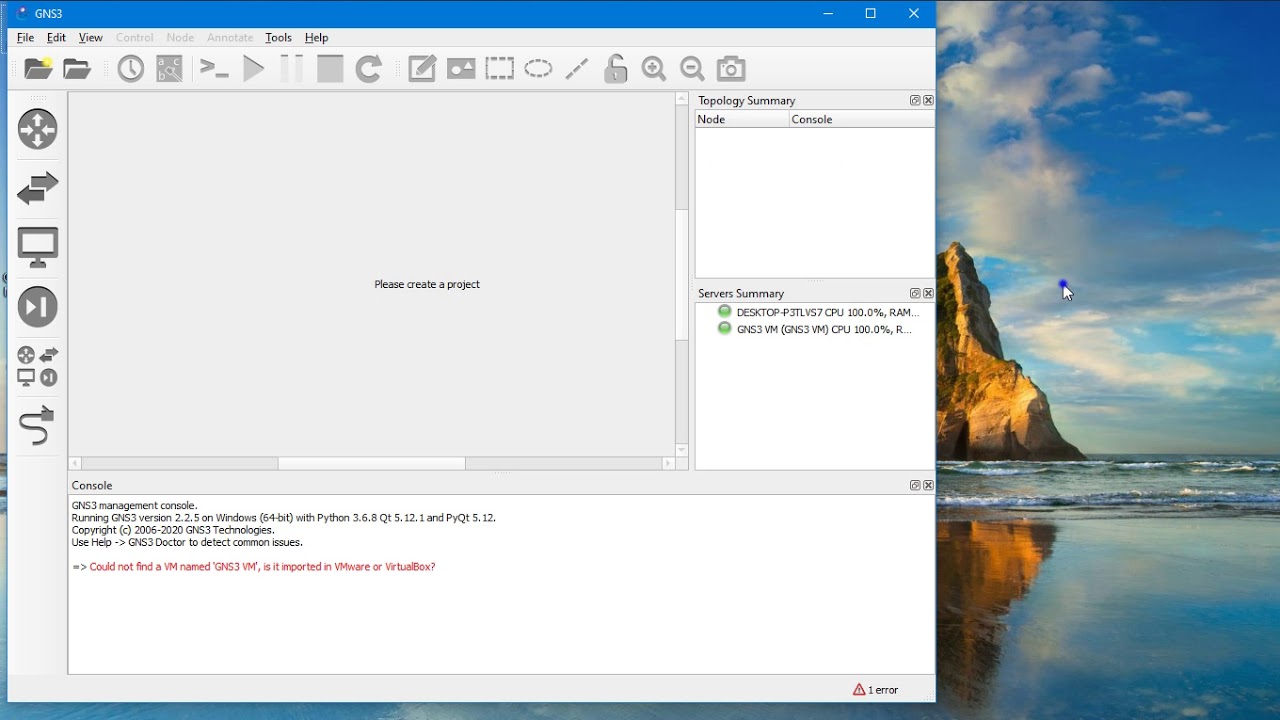Select the Draw a line tool
The width and height of the screenshot is (1280, 720).
tap(577, 68)
